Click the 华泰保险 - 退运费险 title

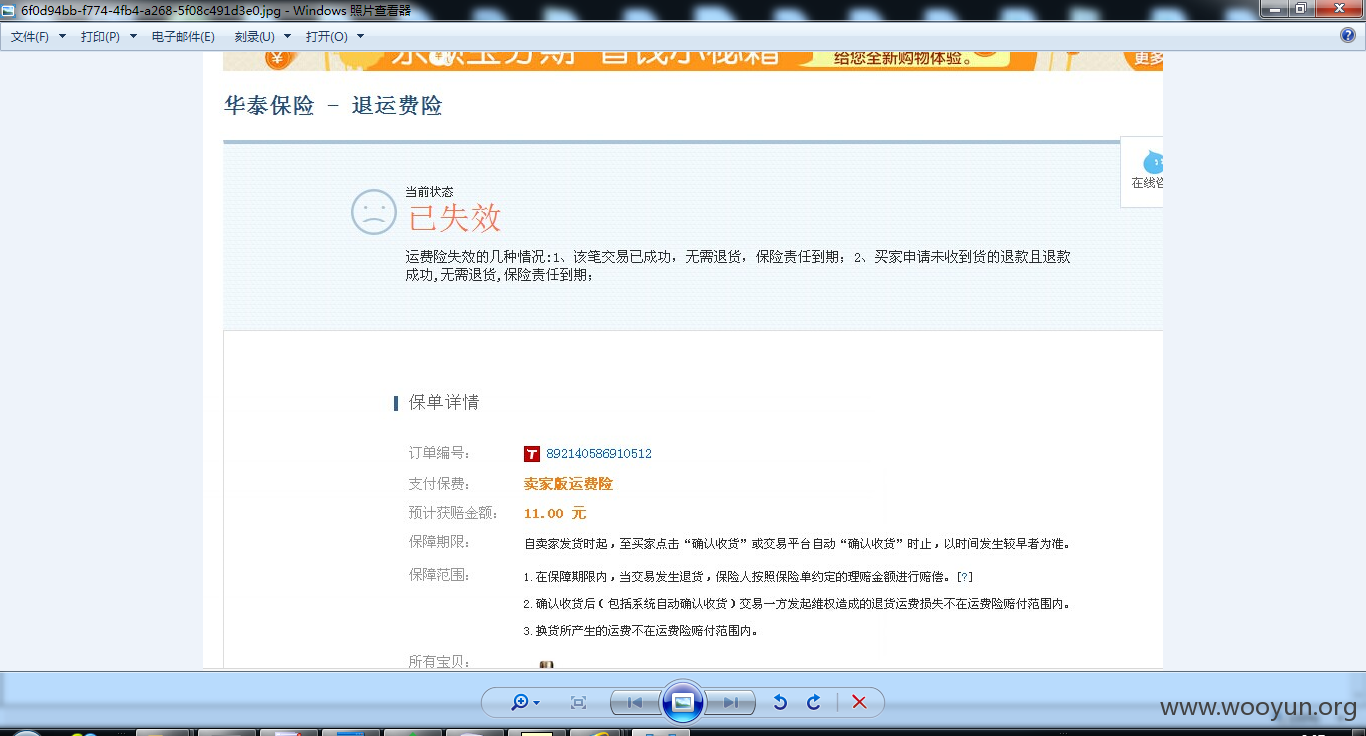coord(333,106)
